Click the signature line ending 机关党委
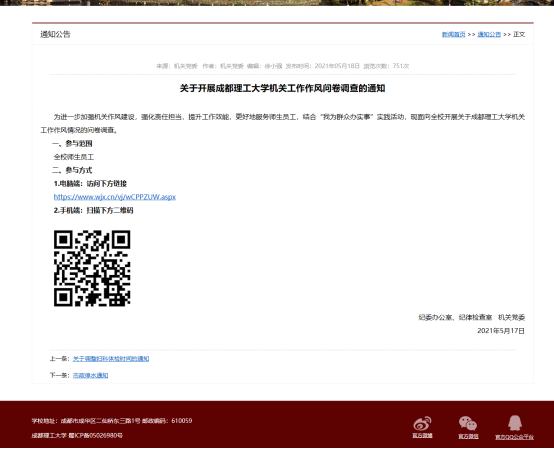This screenshot has width=554, height=449. coord(472,317)
